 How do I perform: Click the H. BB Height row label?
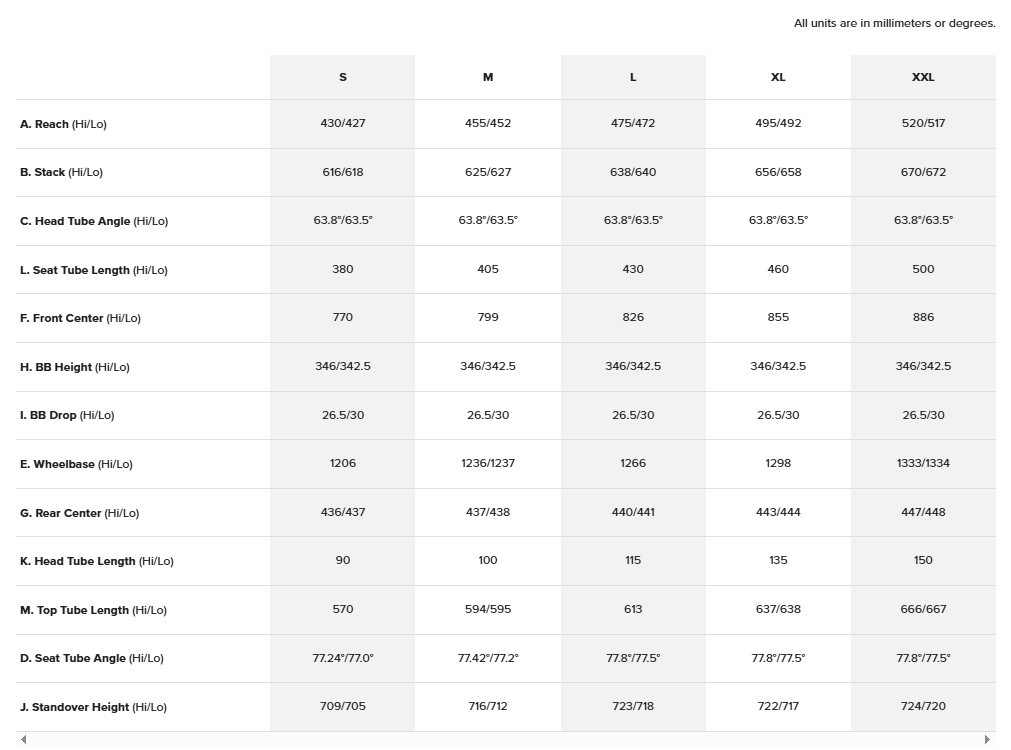coord(75,367)
